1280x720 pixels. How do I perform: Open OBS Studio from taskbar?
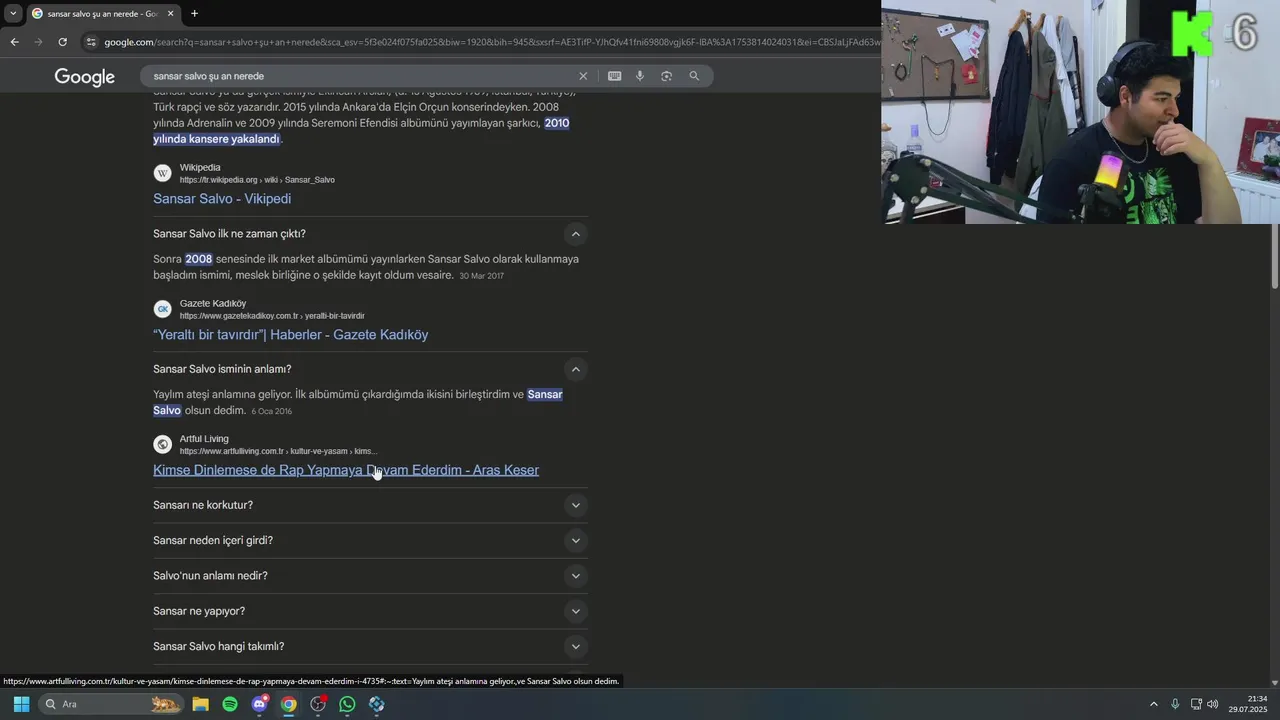point(318,704)
